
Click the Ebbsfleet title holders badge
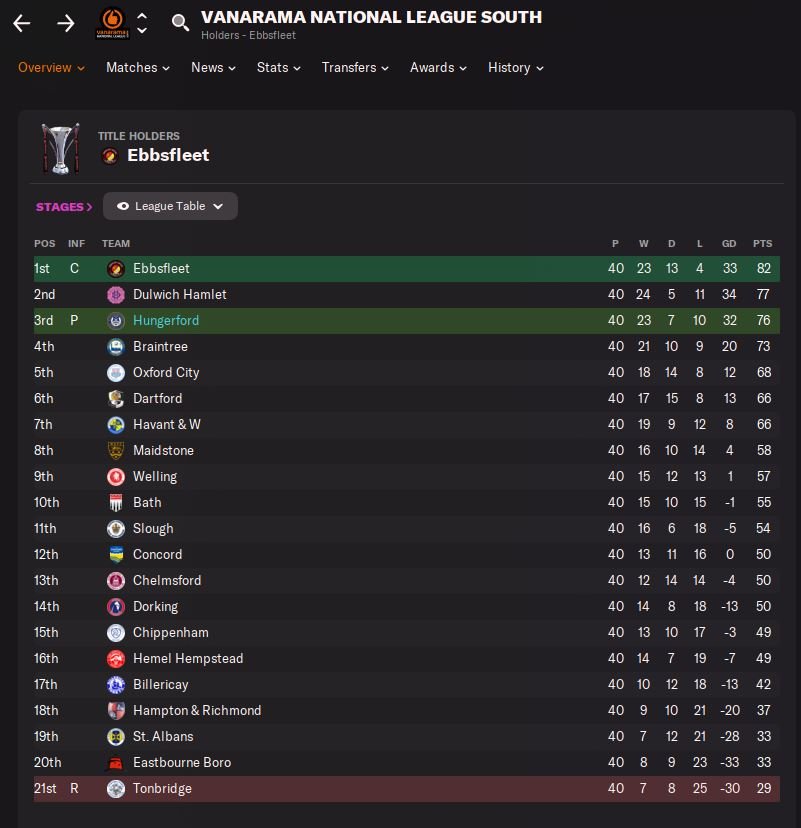110,156
